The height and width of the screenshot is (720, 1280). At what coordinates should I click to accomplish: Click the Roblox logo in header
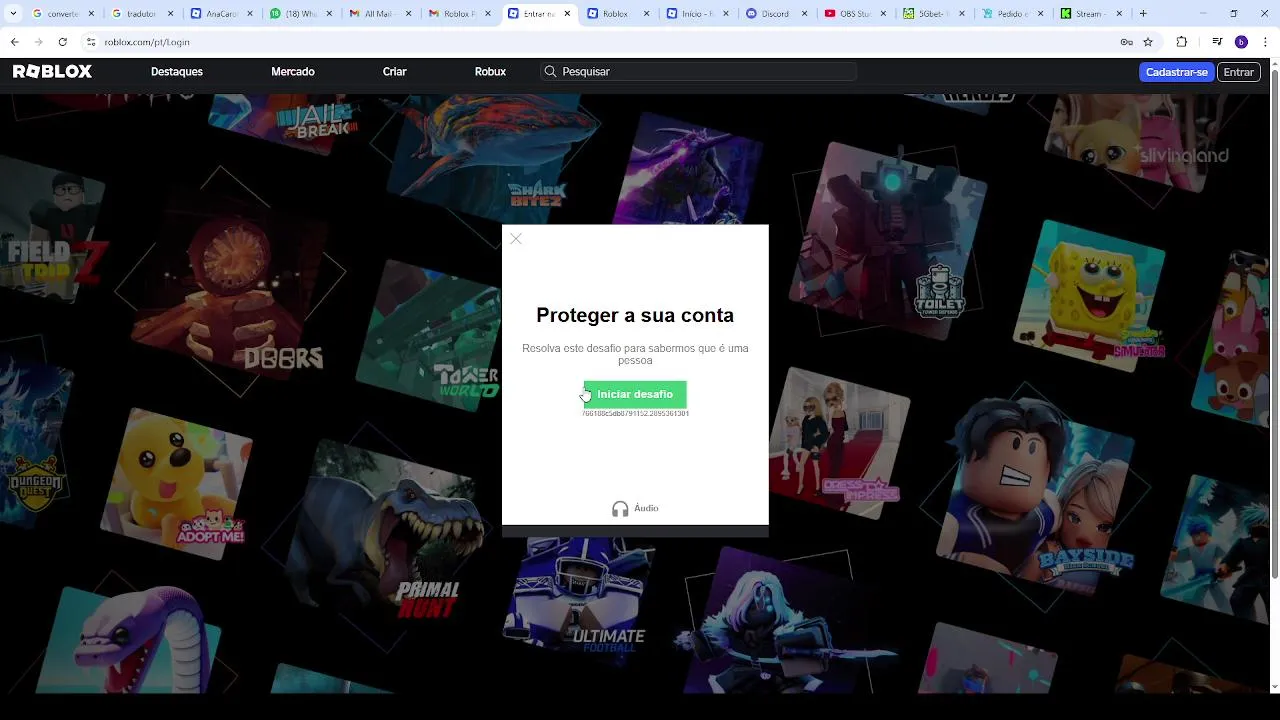(52, 71)
